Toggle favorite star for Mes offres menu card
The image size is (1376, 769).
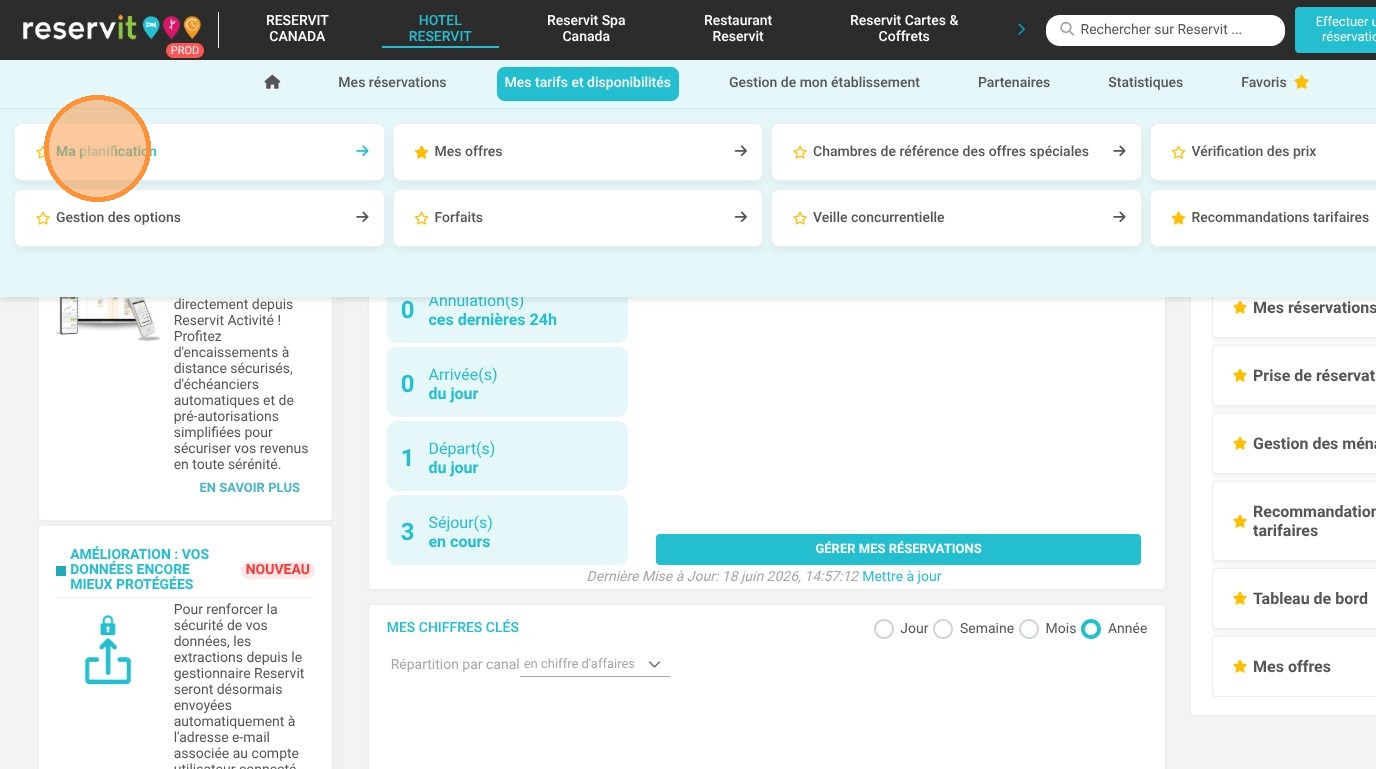421,152
